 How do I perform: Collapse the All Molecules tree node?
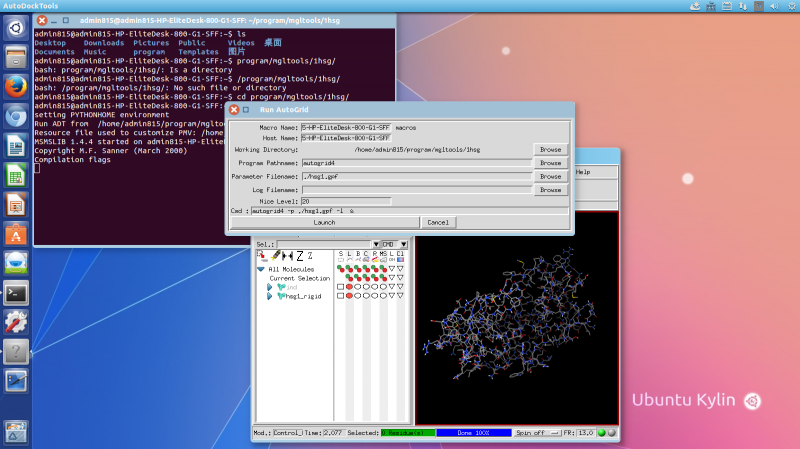click(x=261, y=269)
